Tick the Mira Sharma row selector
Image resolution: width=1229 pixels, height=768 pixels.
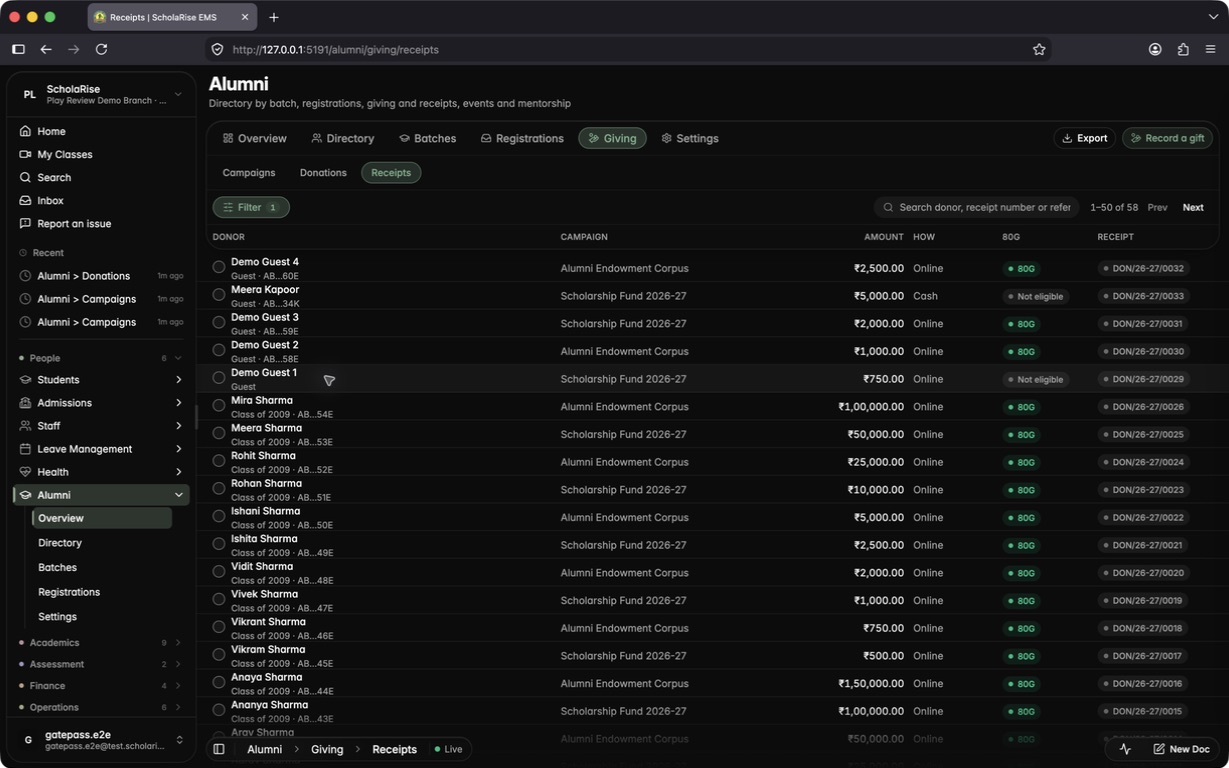[x=219, y=406]
